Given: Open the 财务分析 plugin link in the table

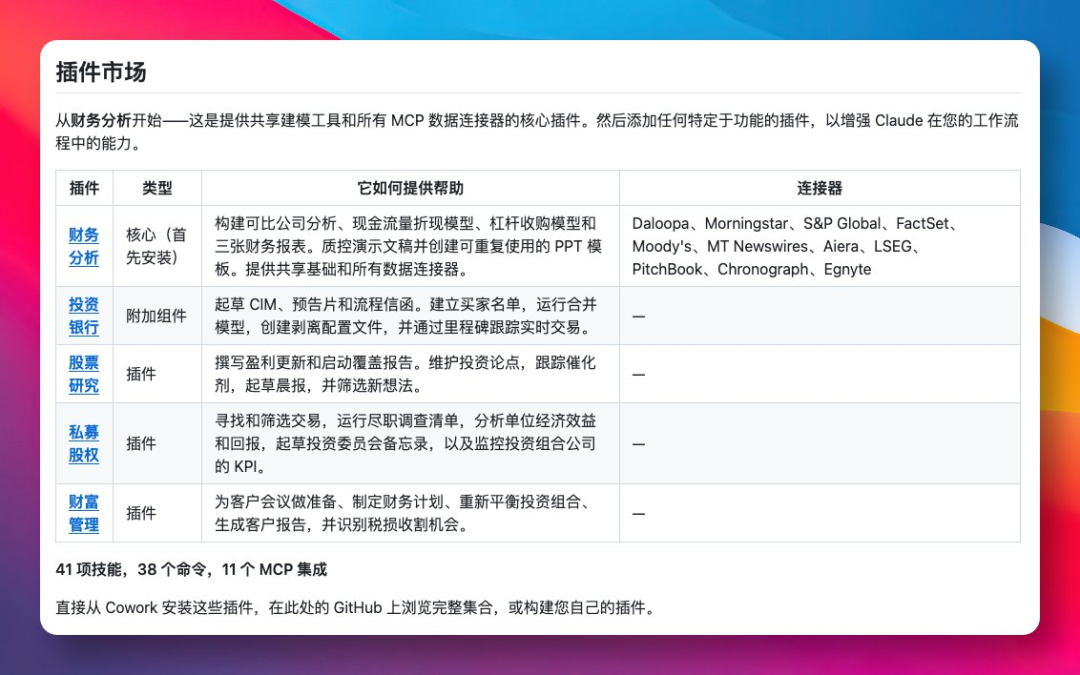Looking at the screenshot, I should coord(83,246).
